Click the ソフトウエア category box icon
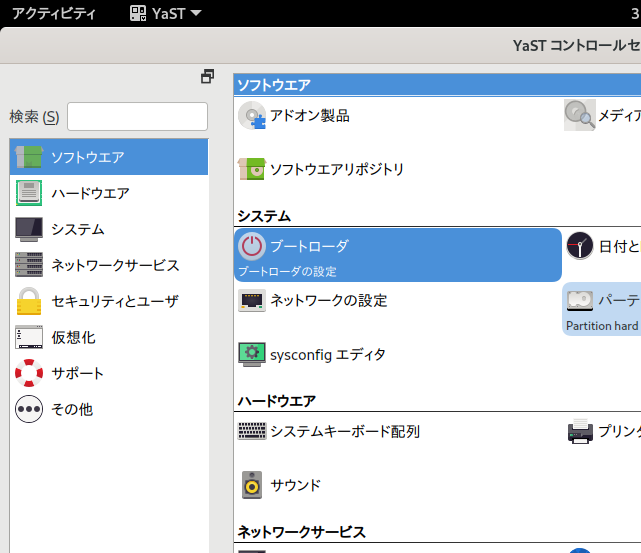This screenshot has width=641, height=553. (29, 157)
